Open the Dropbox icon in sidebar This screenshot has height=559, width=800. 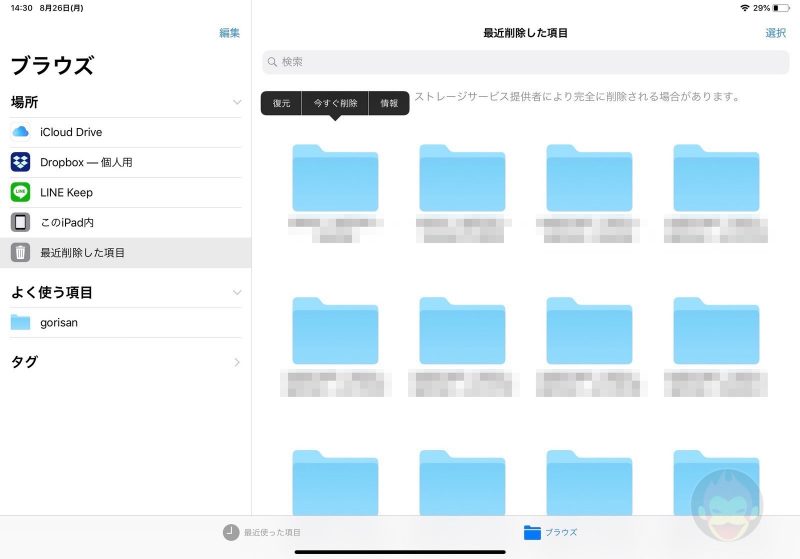[x=20, y=162]
